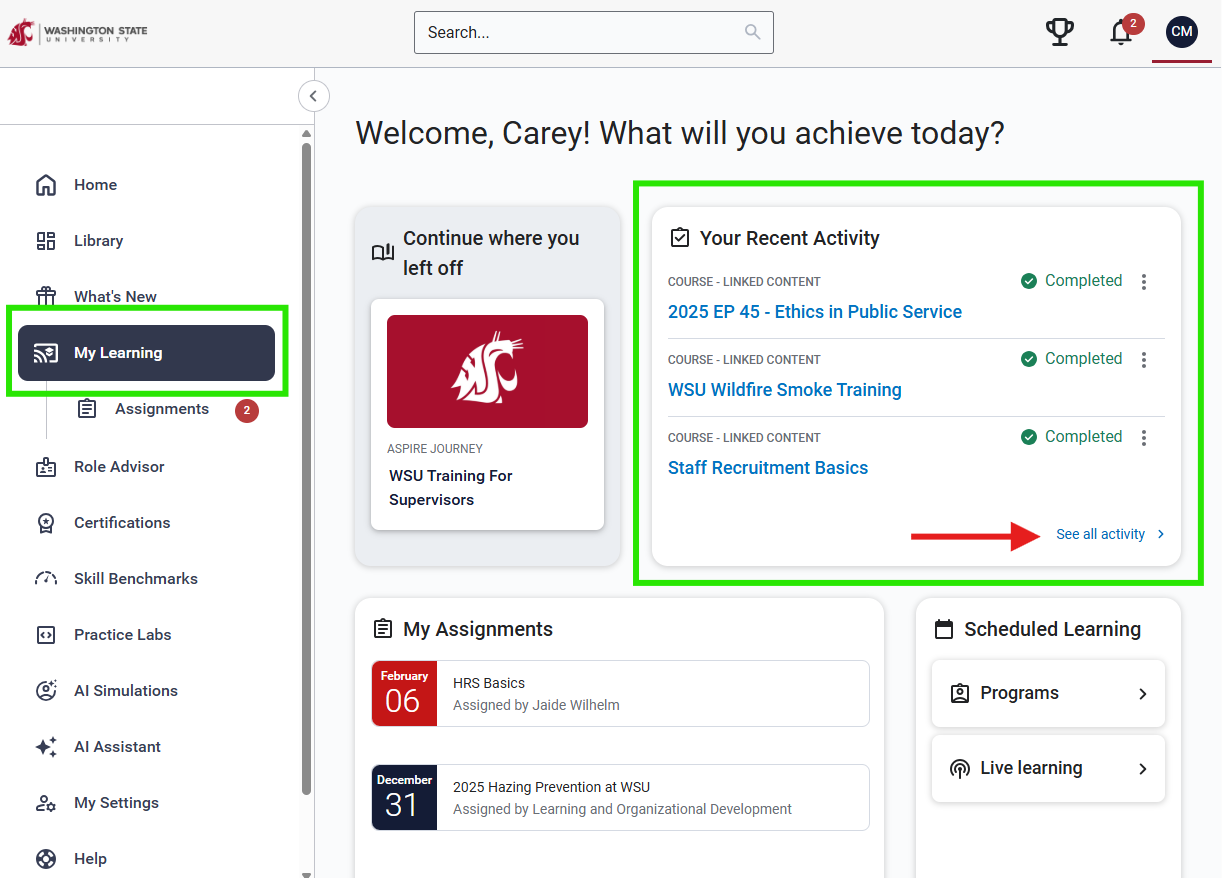Open Practice Labs in sidebar

click(x=122, y=635)
